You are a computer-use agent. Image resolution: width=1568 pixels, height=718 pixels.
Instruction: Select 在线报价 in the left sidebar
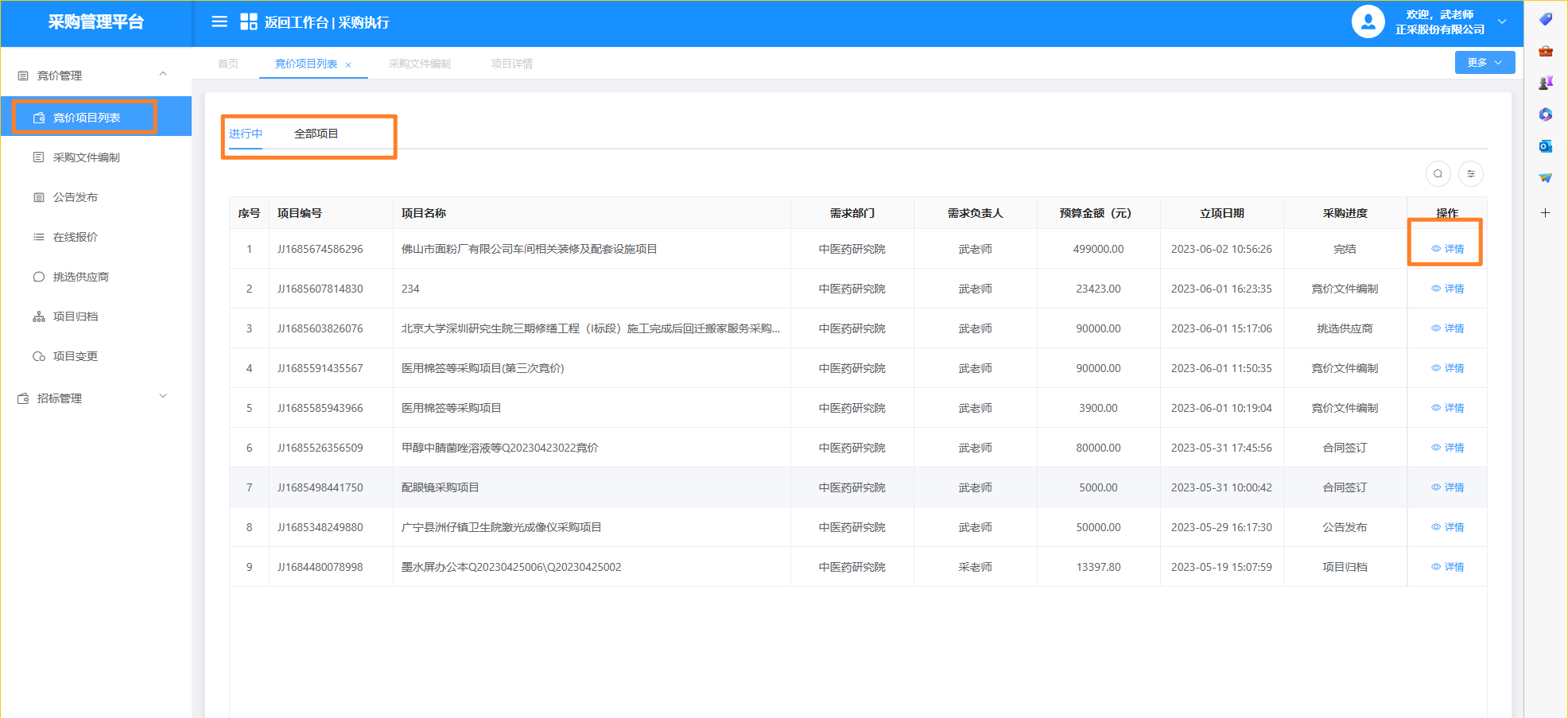coord(76,237)
